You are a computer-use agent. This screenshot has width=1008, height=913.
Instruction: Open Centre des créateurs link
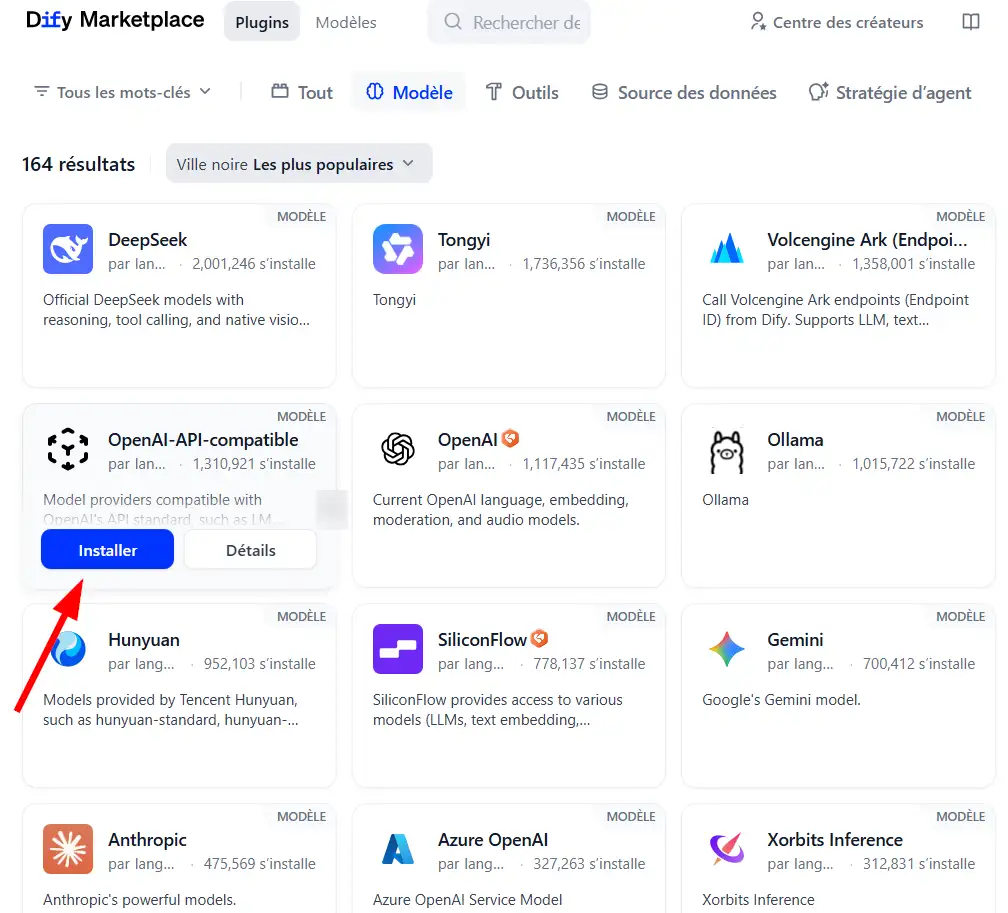pos(836,22)
